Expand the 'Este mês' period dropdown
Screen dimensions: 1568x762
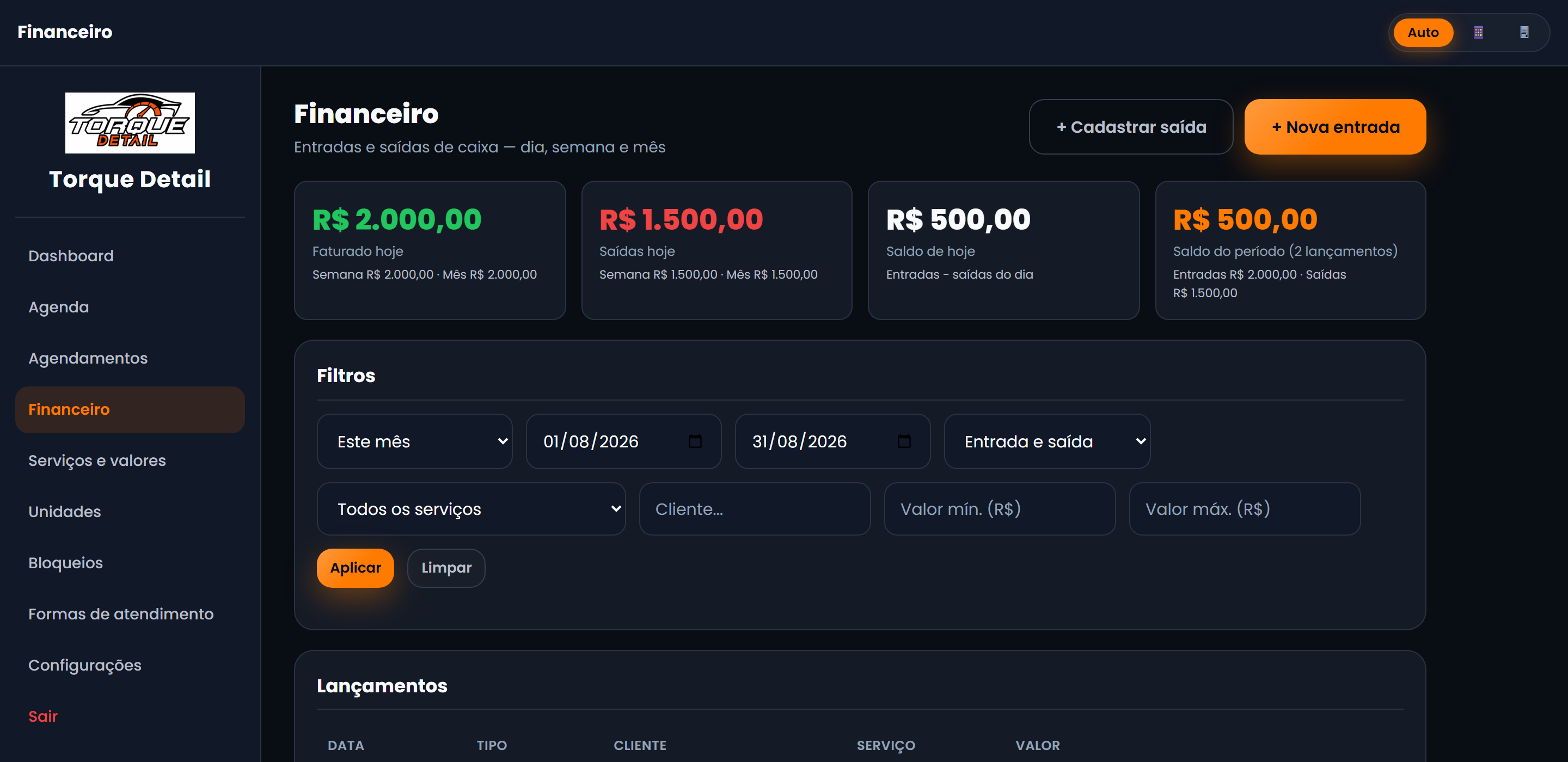pyautogui.click(x=414, y=441)
